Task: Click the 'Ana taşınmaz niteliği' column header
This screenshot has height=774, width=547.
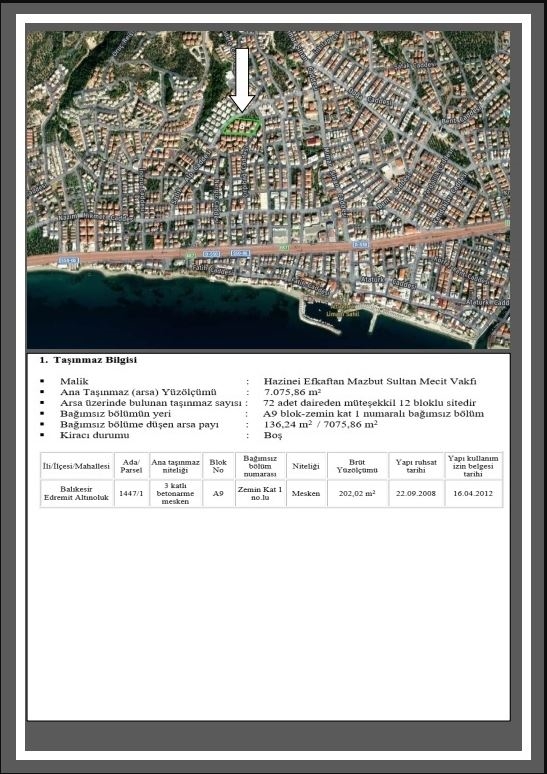Action: pos(175,466)
